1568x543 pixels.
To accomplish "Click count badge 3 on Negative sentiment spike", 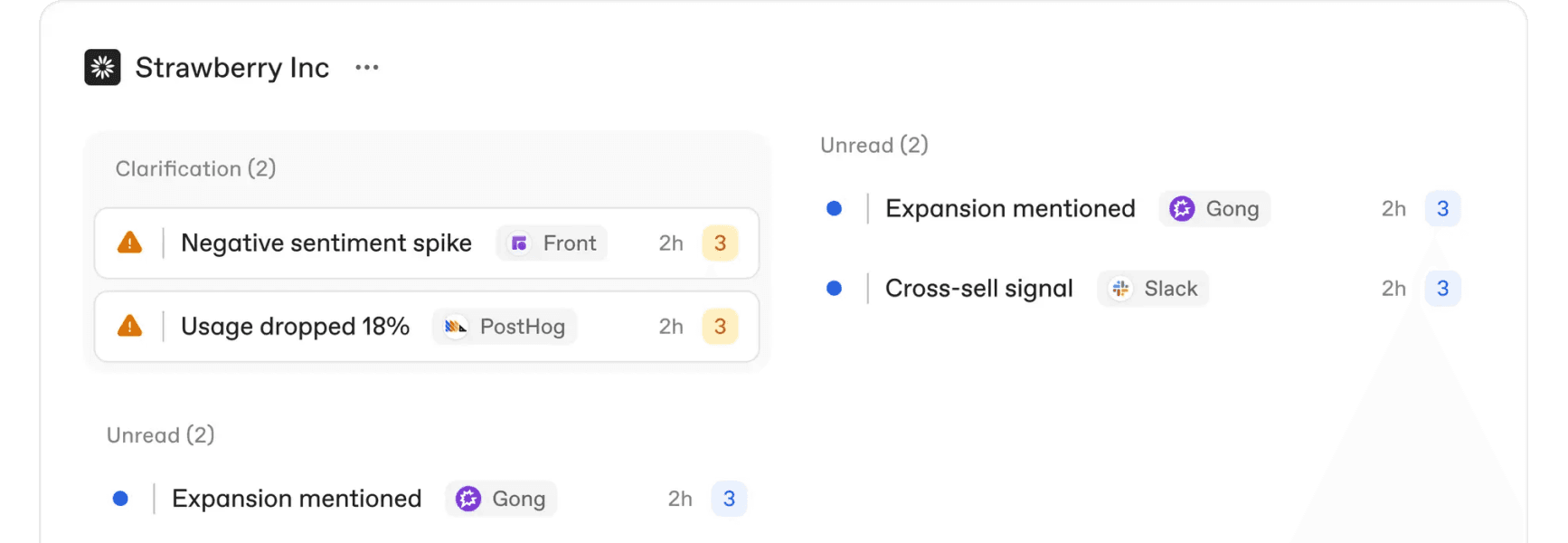I will pyautogui.click(x=720, y=243).
